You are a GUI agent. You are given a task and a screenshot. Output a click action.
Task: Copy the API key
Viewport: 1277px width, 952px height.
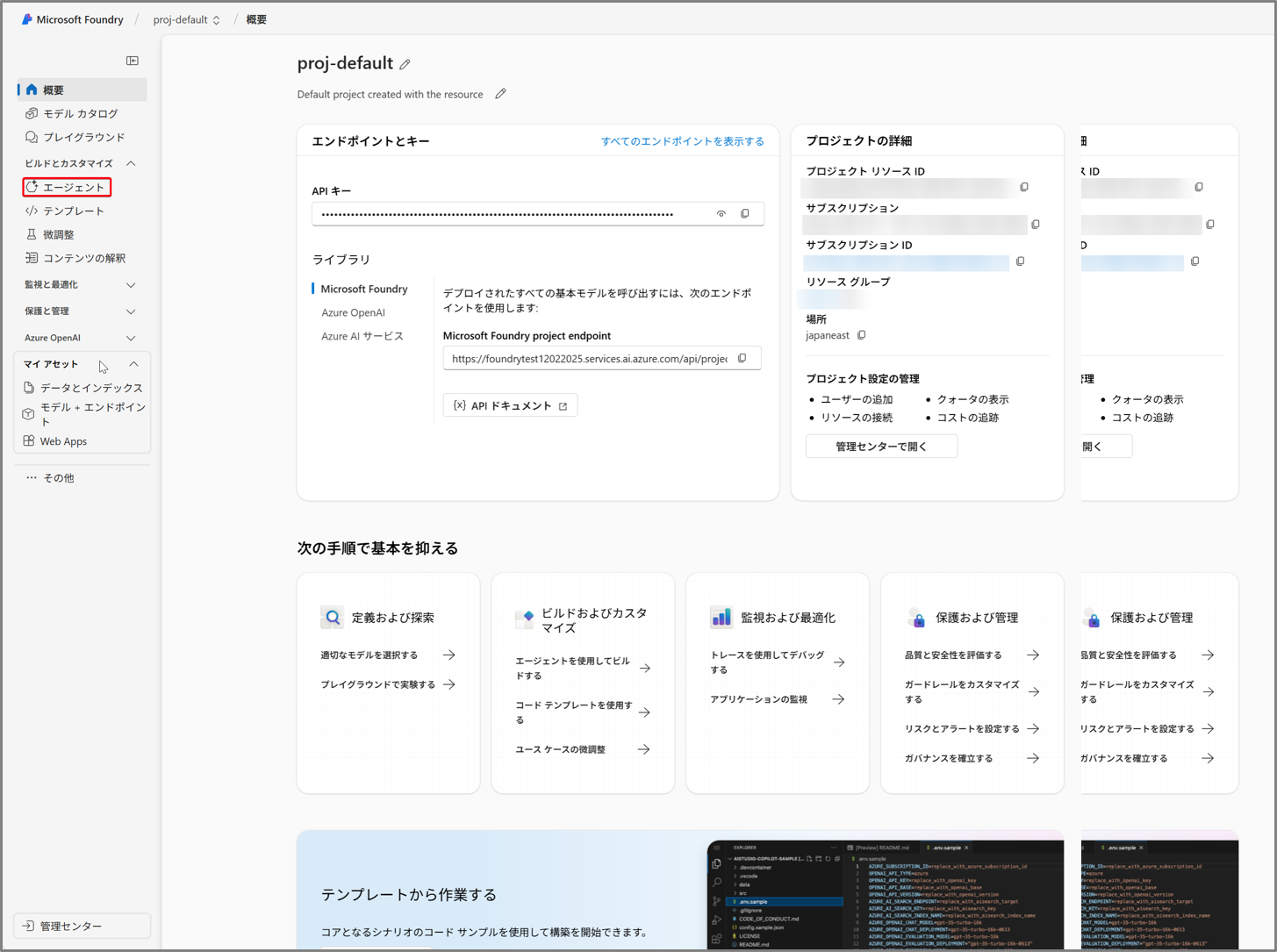pyautogui.click(x=745, y=213)
